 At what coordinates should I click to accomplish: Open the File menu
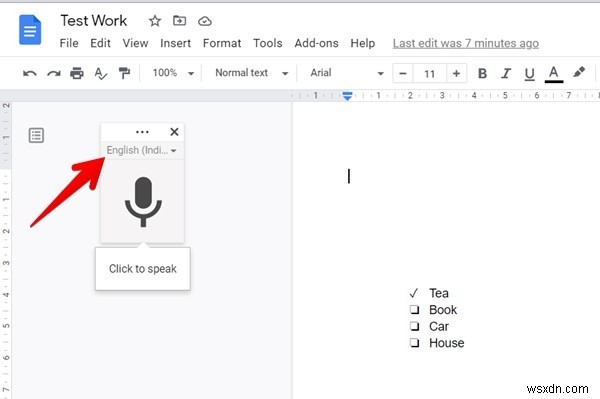69,43
